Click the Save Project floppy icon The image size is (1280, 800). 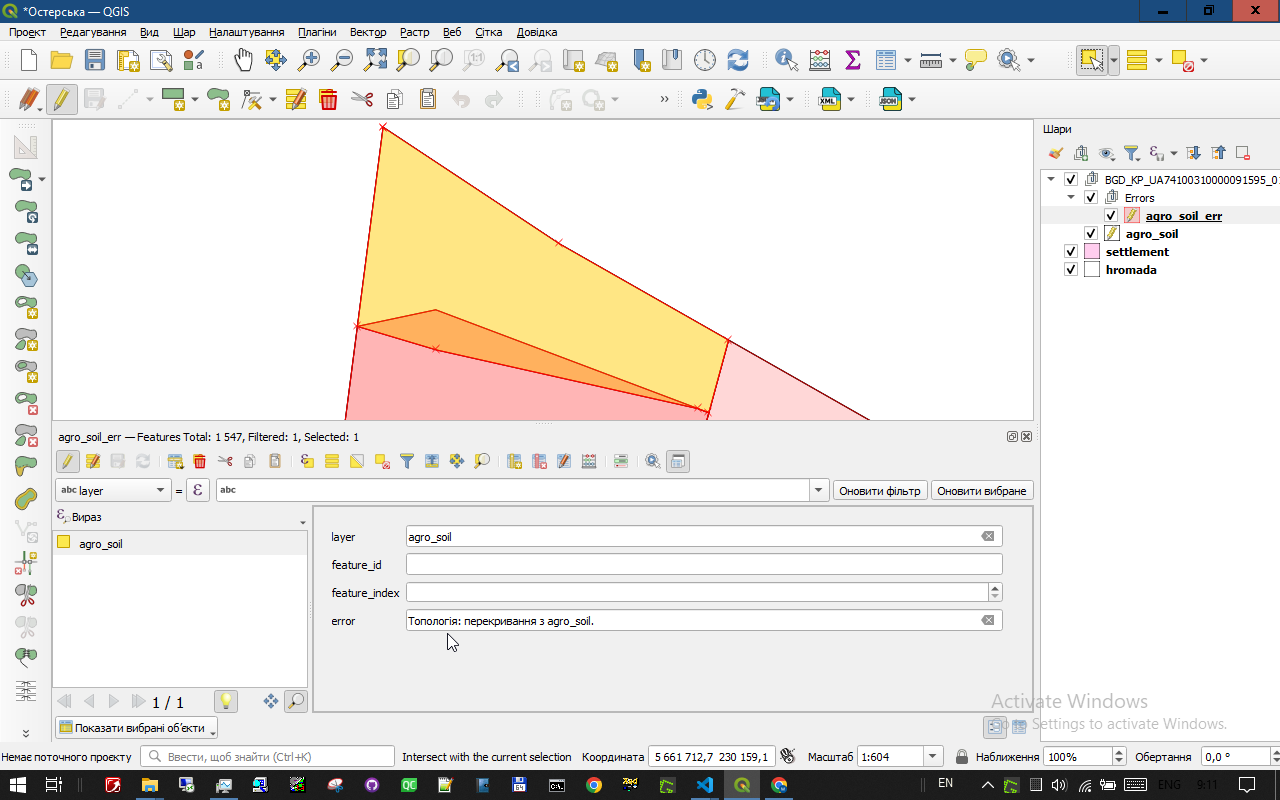(95, 60)
